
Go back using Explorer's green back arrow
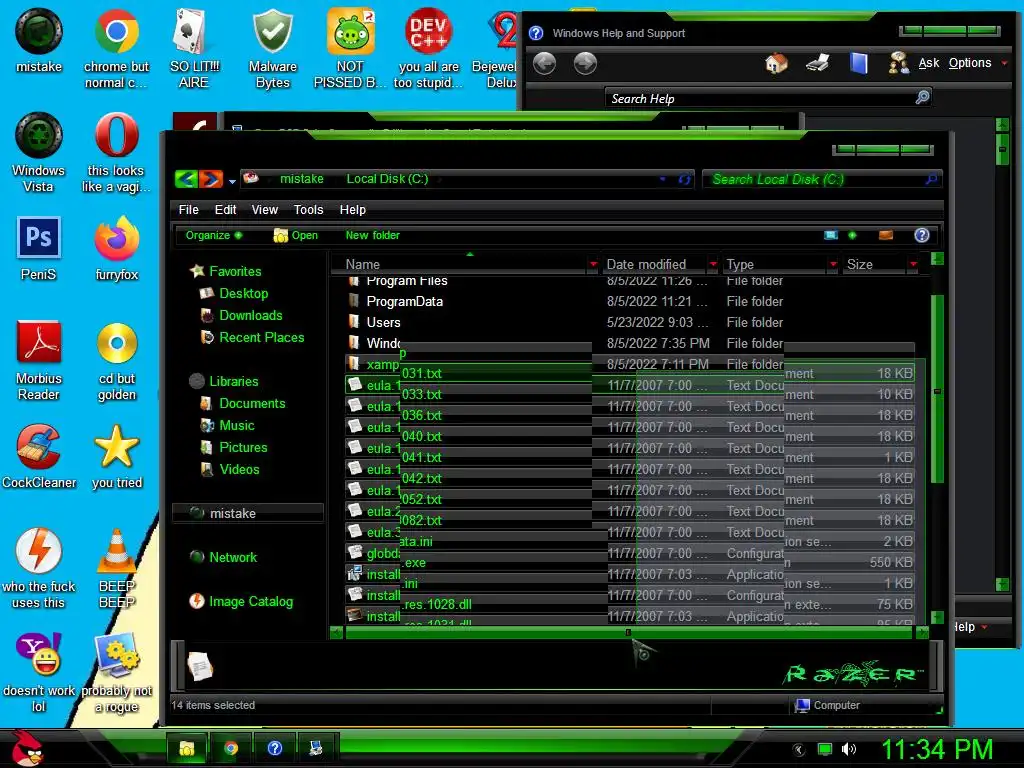pyautogui.click(x=186, y=179)
